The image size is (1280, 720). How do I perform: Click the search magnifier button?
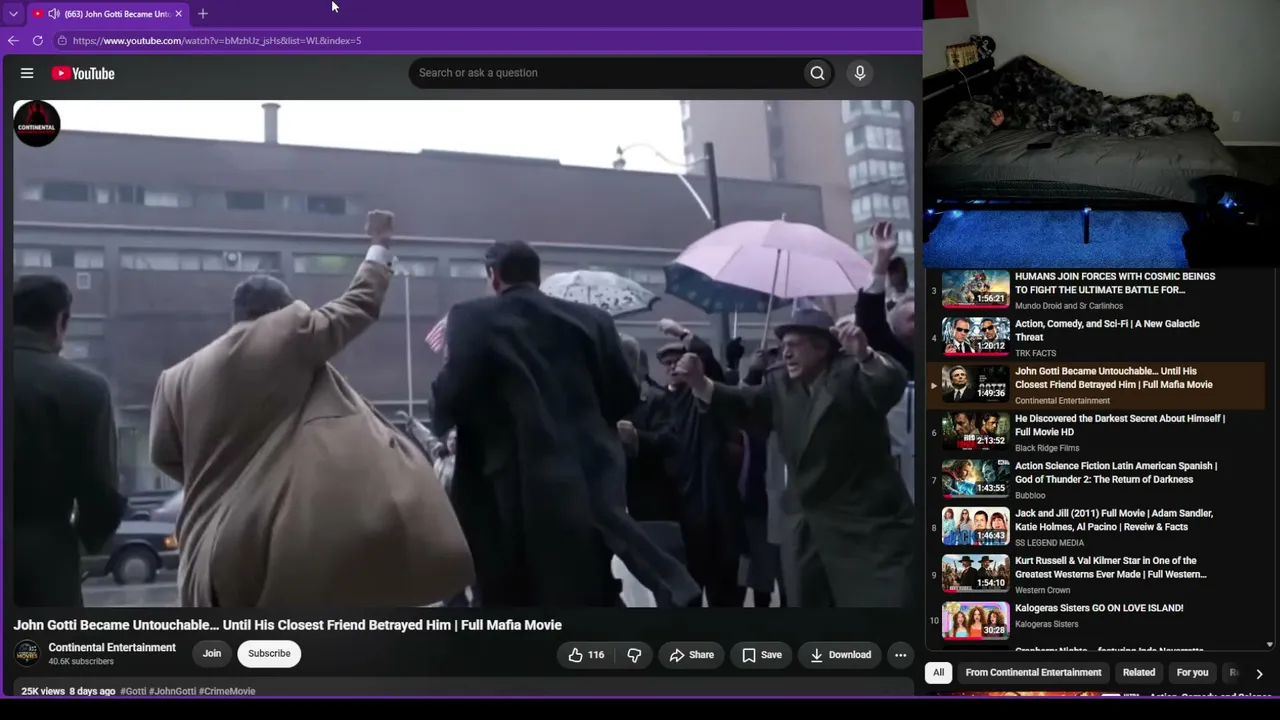click(x=817, y=73)
